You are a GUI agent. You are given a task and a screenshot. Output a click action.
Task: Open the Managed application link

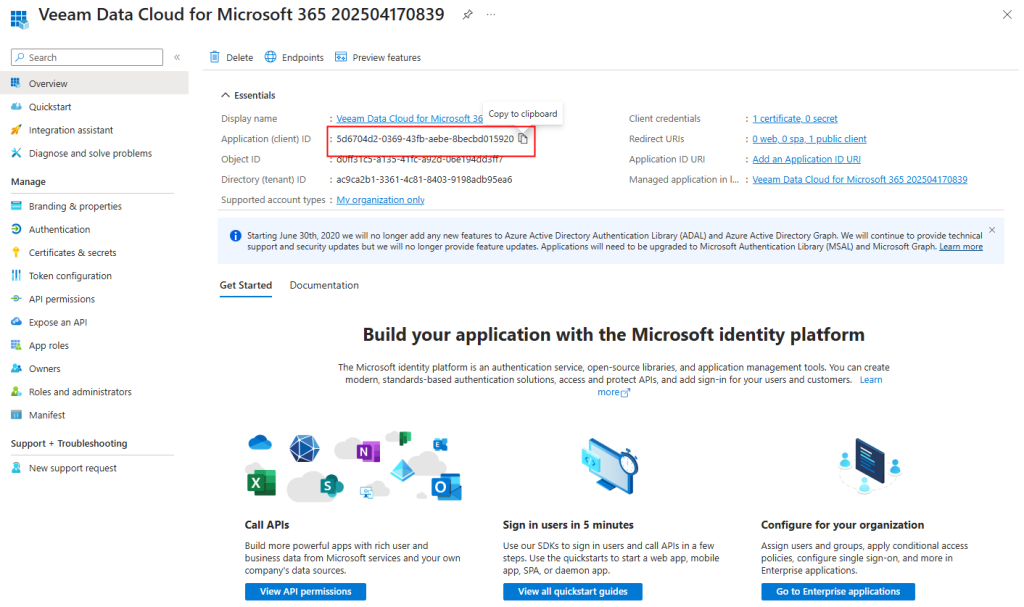pos(859,180)
